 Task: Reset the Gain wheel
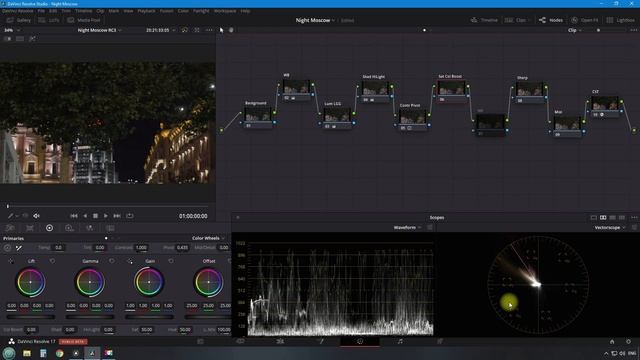click(171, 261)
